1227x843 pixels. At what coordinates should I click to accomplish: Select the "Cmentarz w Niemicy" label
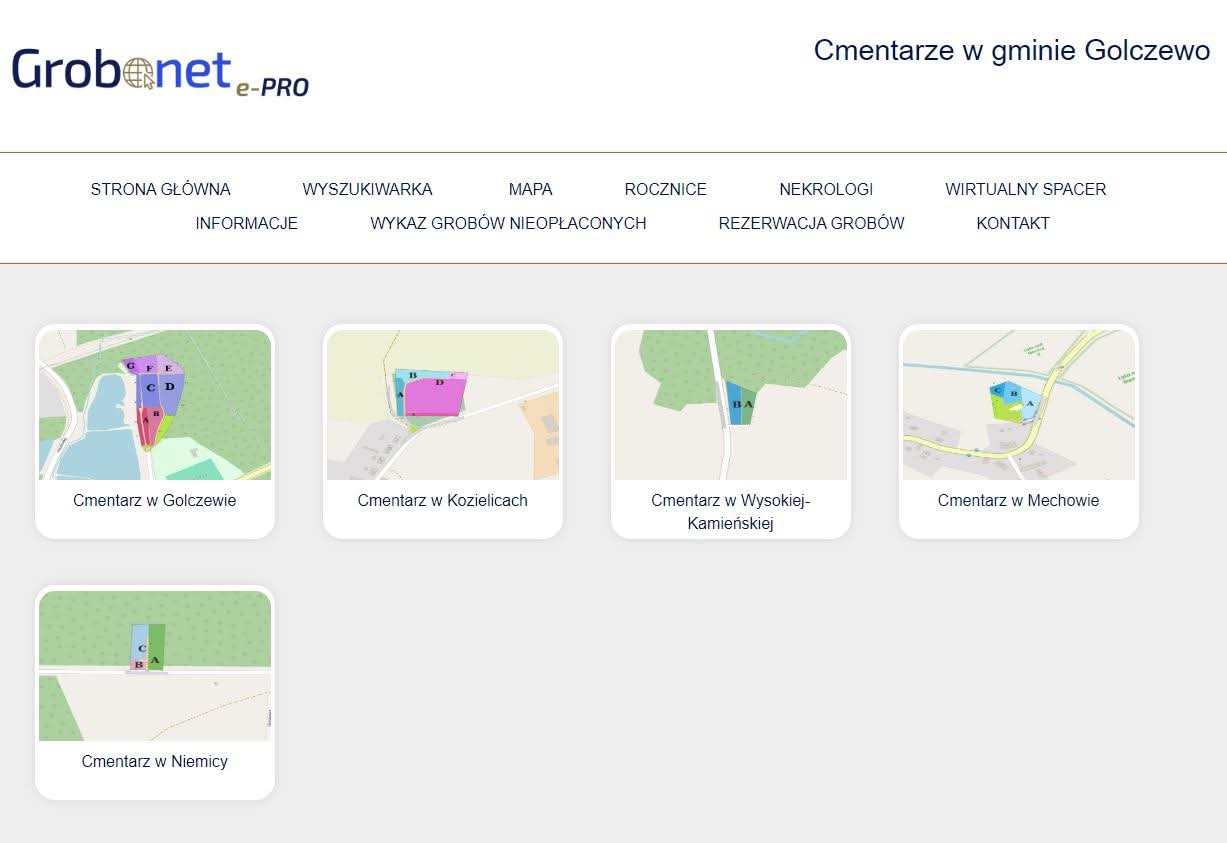tap(155, 761)
